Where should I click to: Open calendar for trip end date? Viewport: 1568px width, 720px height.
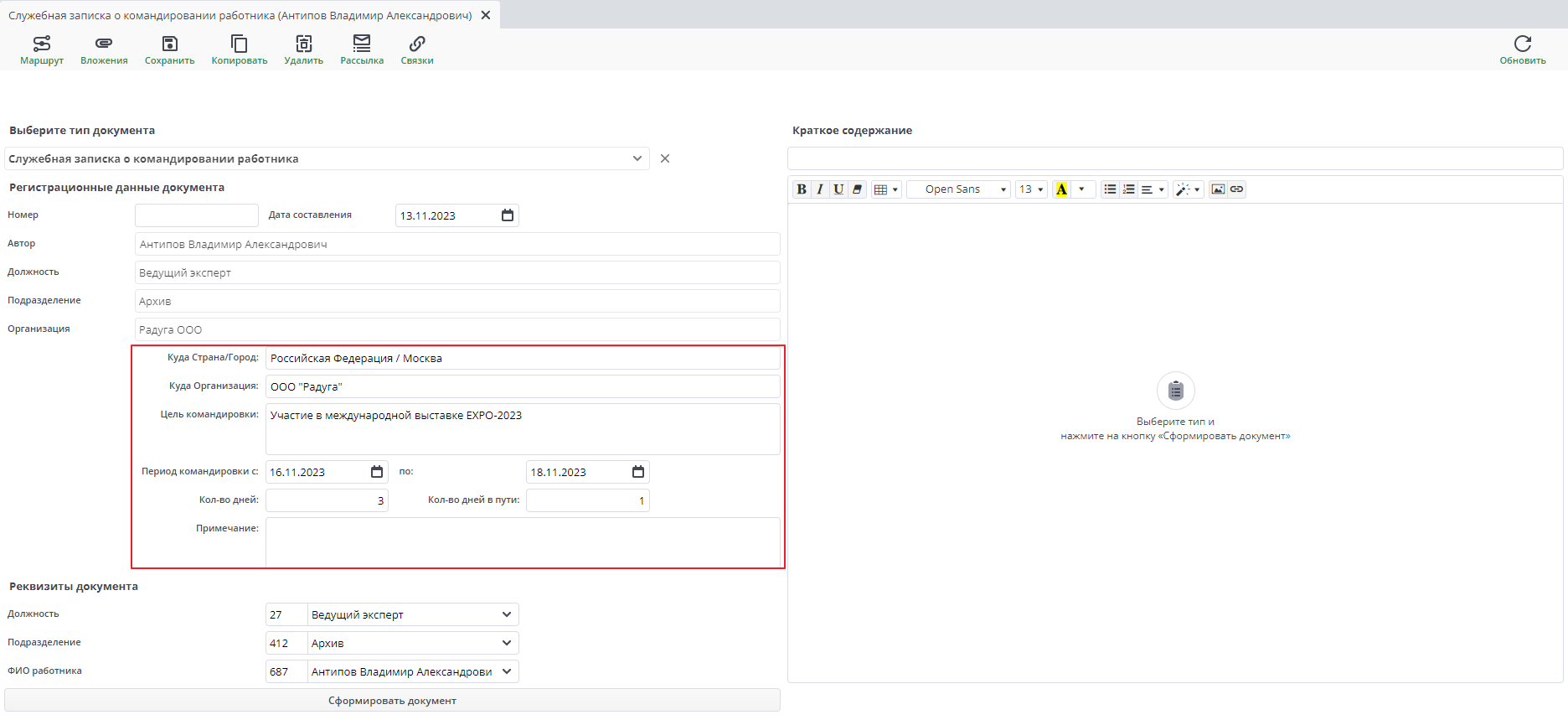tap(638, 472)
